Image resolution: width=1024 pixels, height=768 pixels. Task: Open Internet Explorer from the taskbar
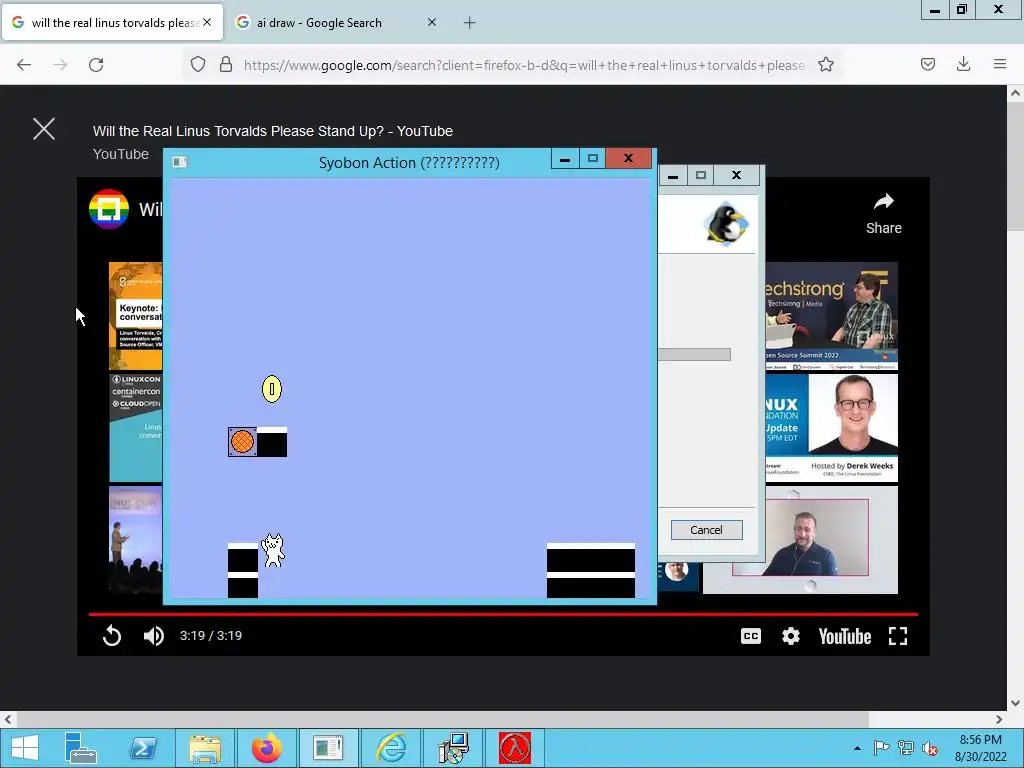391,748
